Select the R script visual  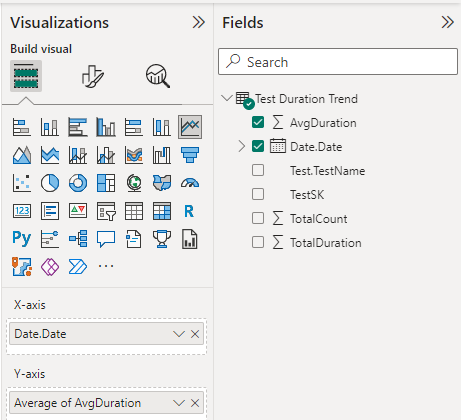[x=189, y=211]
